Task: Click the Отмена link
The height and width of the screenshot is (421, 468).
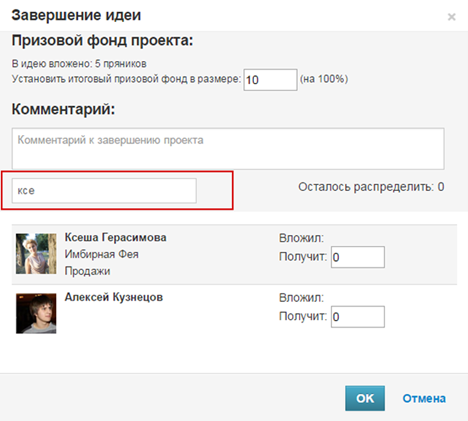Action: tap(424, 398)
